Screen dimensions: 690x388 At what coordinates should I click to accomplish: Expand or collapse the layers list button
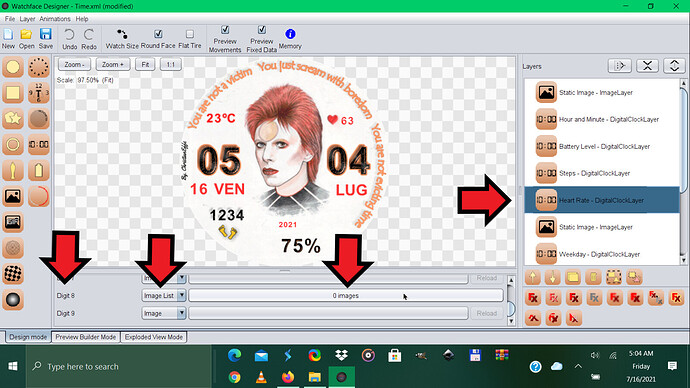click(x=674, y=66)
